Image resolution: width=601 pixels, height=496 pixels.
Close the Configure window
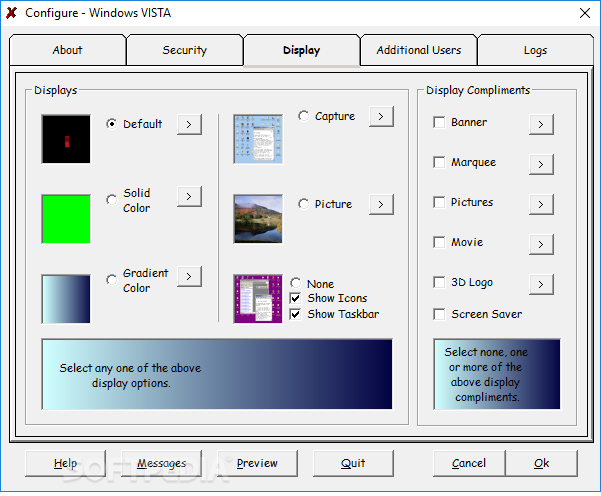coord(585,13)
